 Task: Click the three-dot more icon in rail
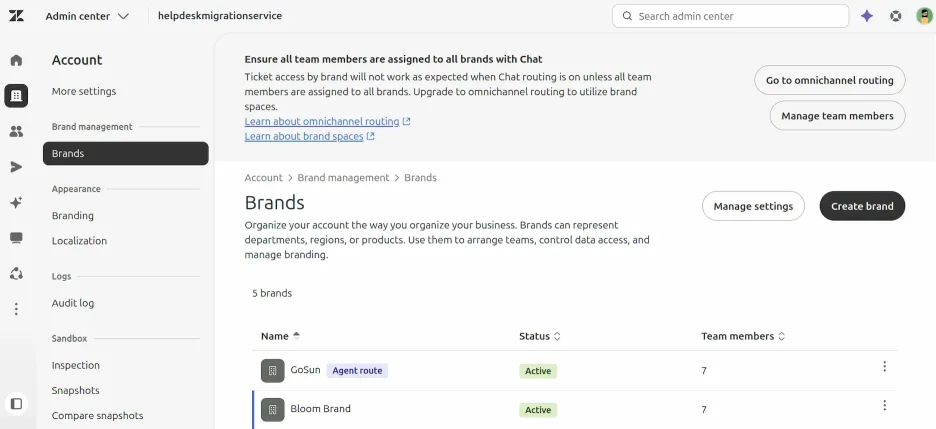tap(16, 309)
